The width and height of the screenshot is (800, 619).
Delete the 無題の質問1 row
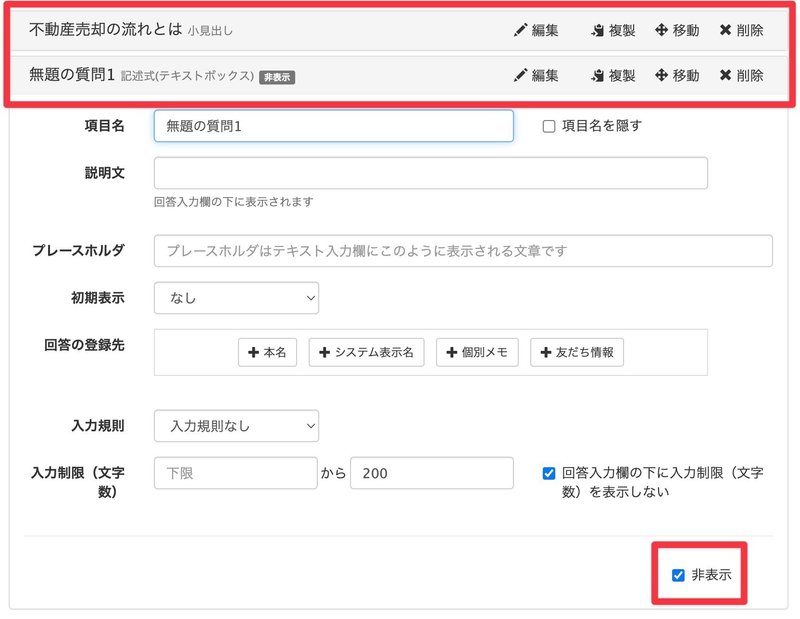pos(741,76)
